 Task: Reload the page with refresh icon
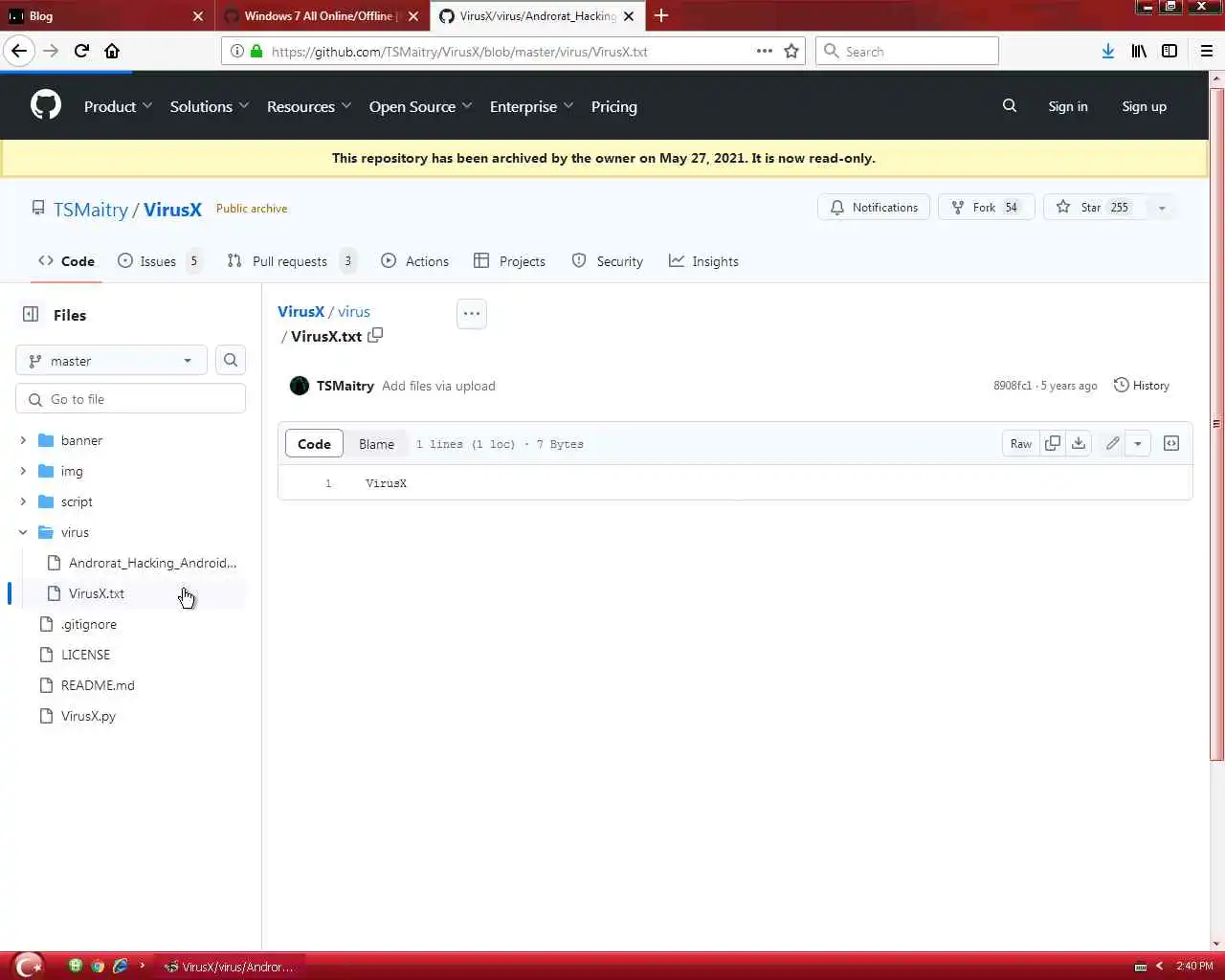(x=81, y=51)
